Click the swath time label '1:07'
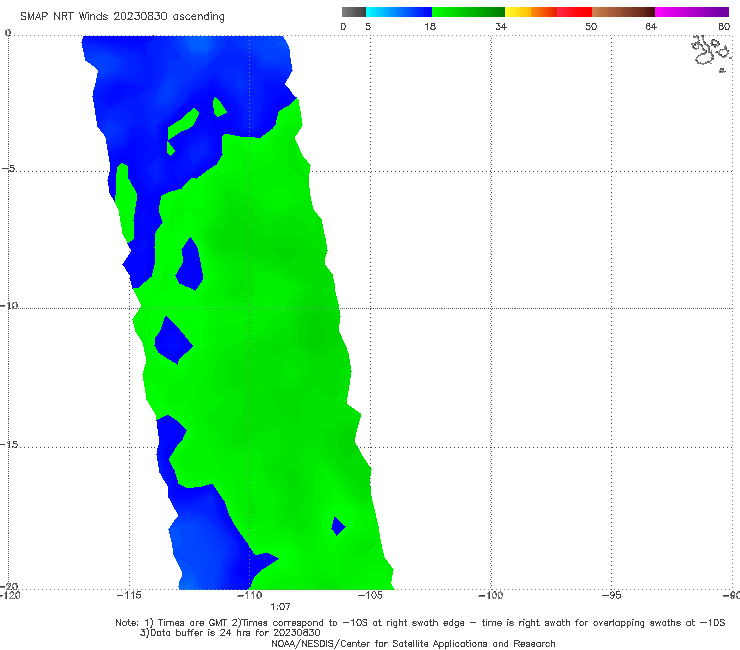The width and height of the screenshot is (740, 650). point(280,607)
